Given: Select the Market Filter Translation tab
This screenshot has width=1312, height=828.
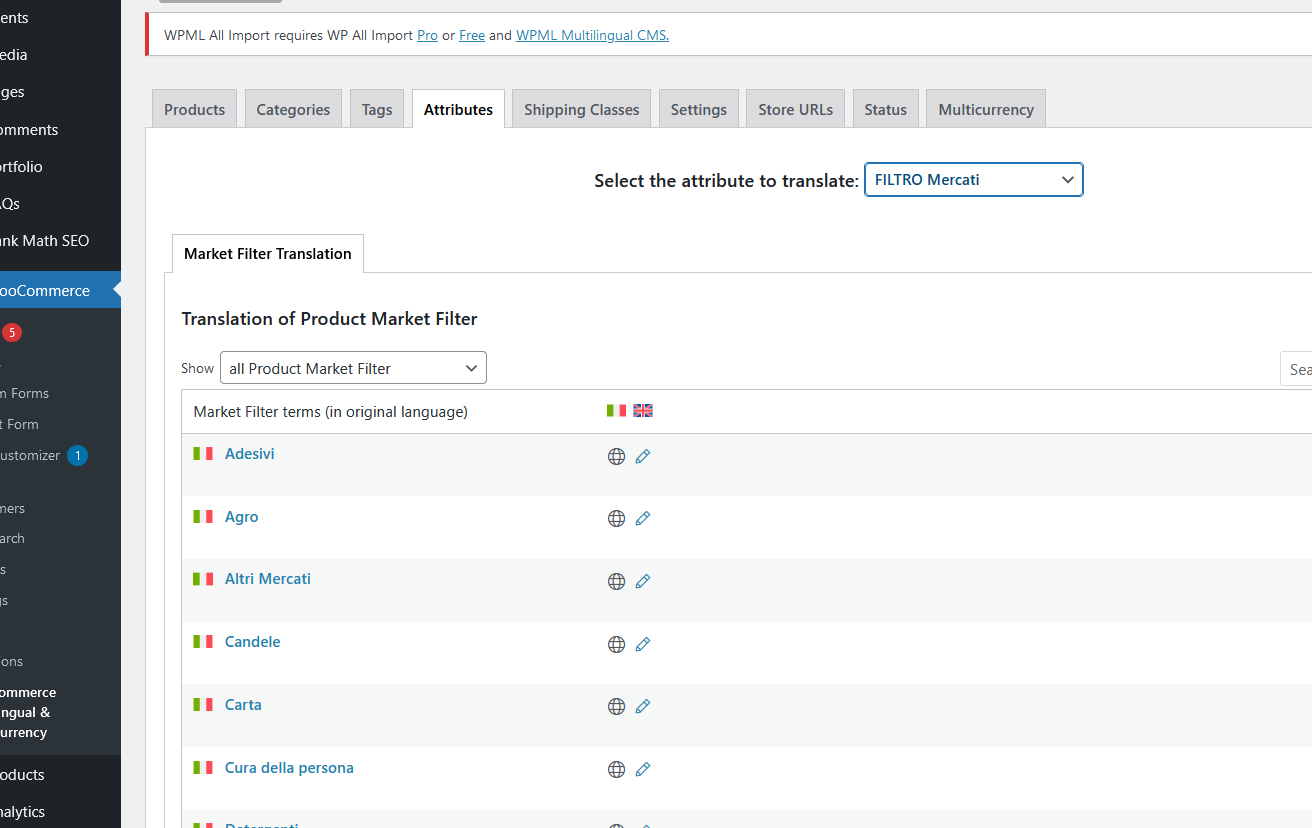Looking at the screenshot, I should pyautogui.click(x=268, y=253).
